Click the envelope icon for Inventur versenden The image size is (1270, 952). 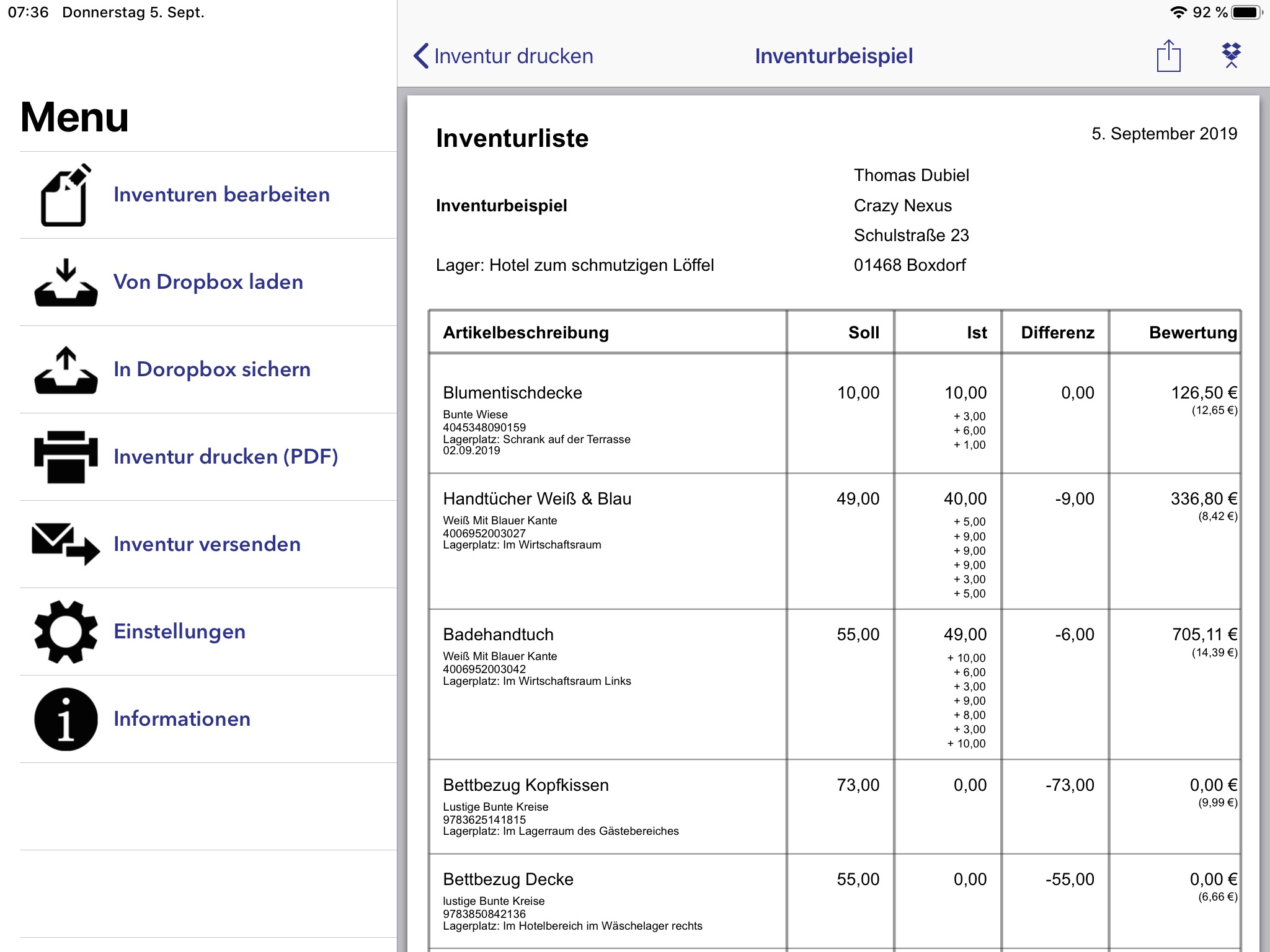[x=66, y=544]
